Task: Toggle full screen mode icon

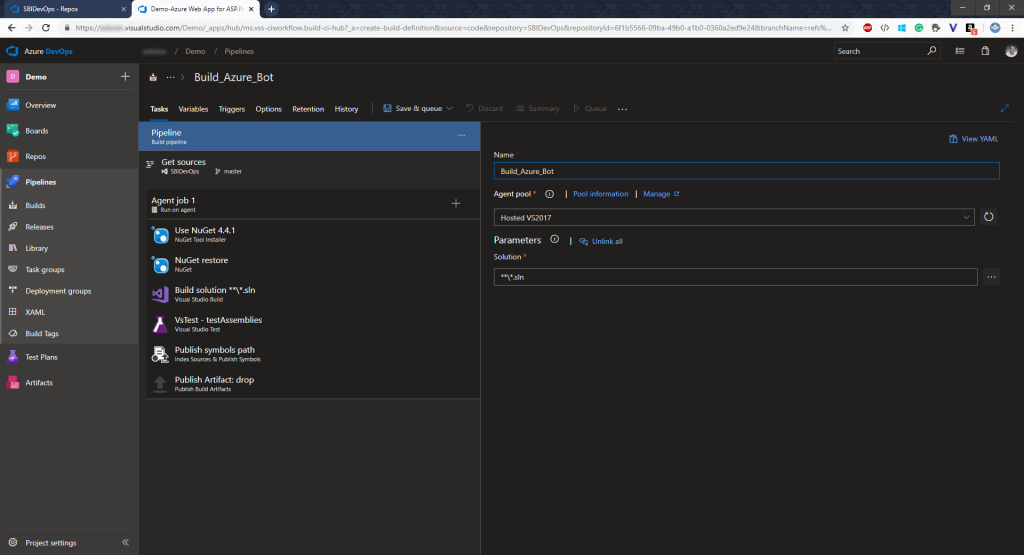Action: pyautogui.click(x=1004, y=108)
